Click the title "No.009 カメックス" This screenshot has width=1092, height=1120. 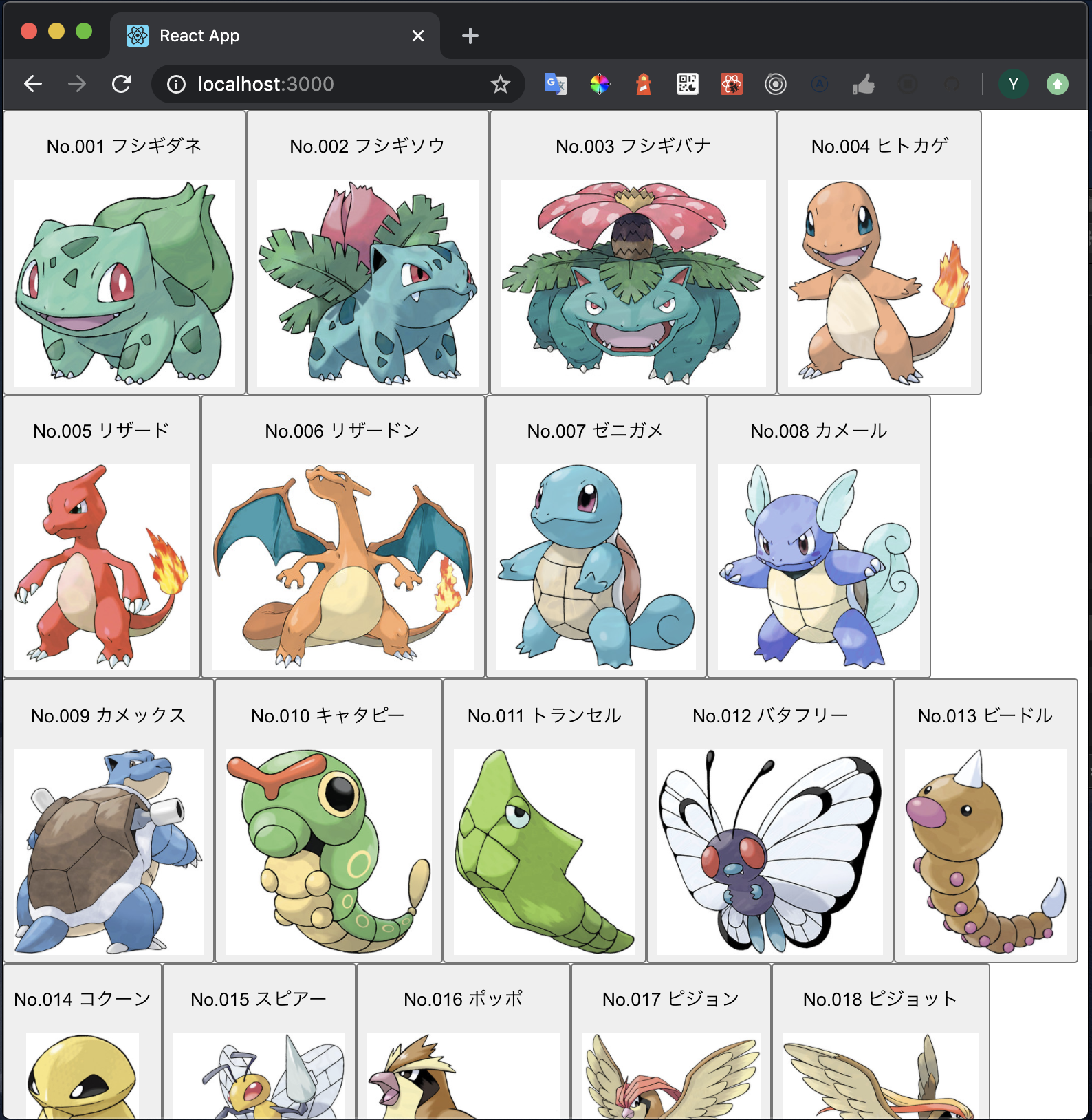point(109,715)
